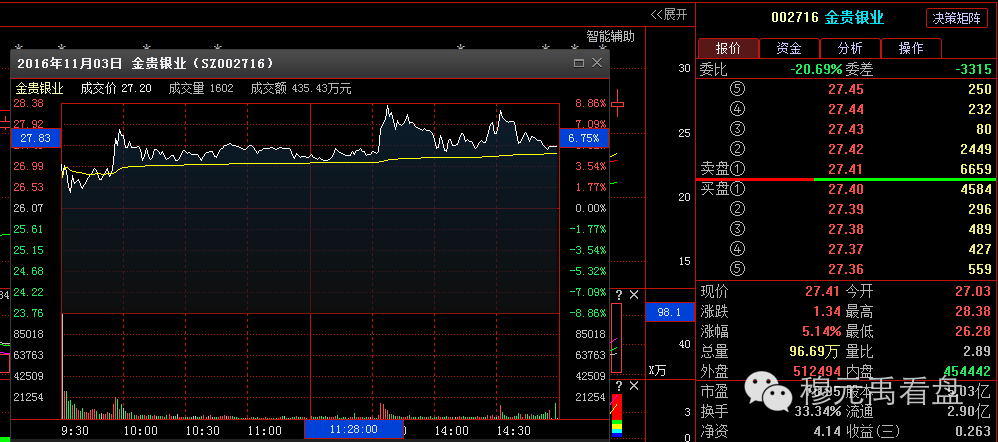Click stock name 金贵银业 in right header
Viewport: 998px width, 442px height.
[x=854, y=18]
